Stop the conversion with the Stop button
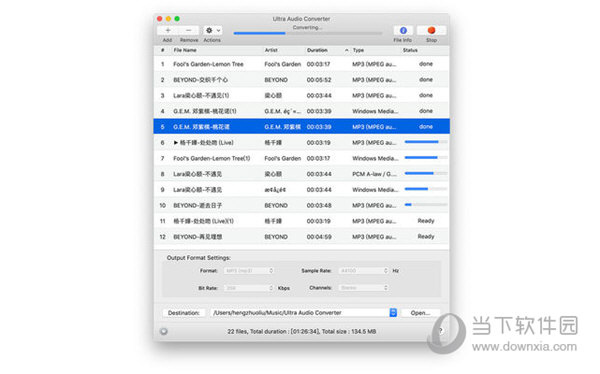Screen dimensions: 600x374 coord(431,30)
